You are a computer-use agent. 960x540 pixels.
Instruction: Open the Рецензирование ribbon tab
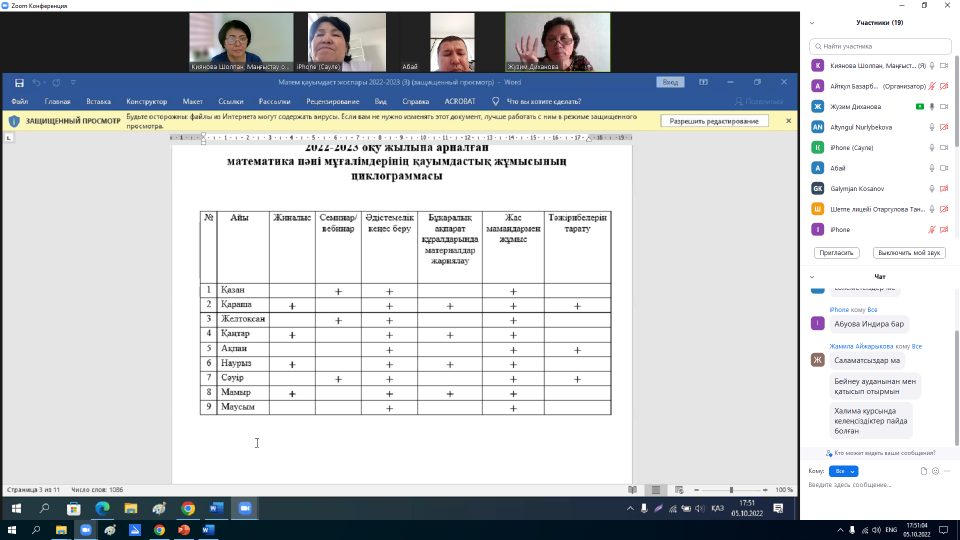tap(333, 101)
